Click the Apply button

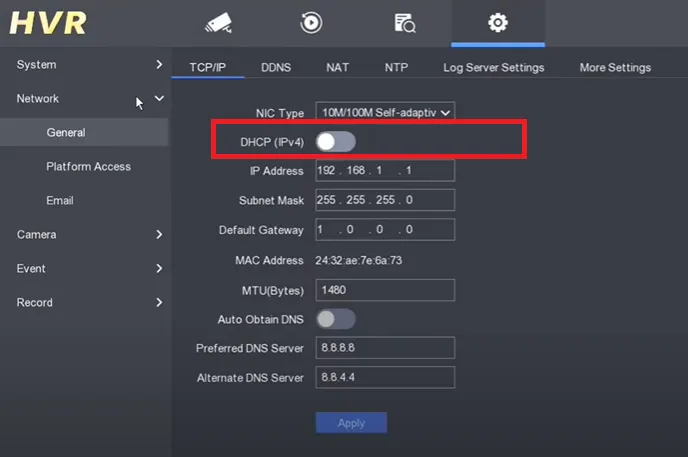click(x=351, y=423)
